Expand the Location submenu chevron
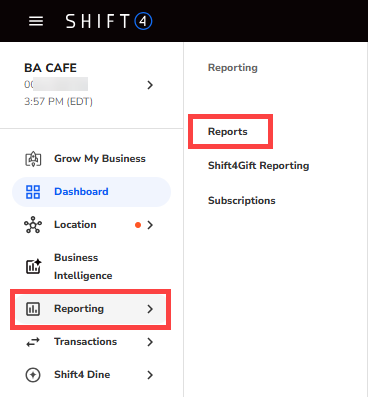 [x=150, y=225]
